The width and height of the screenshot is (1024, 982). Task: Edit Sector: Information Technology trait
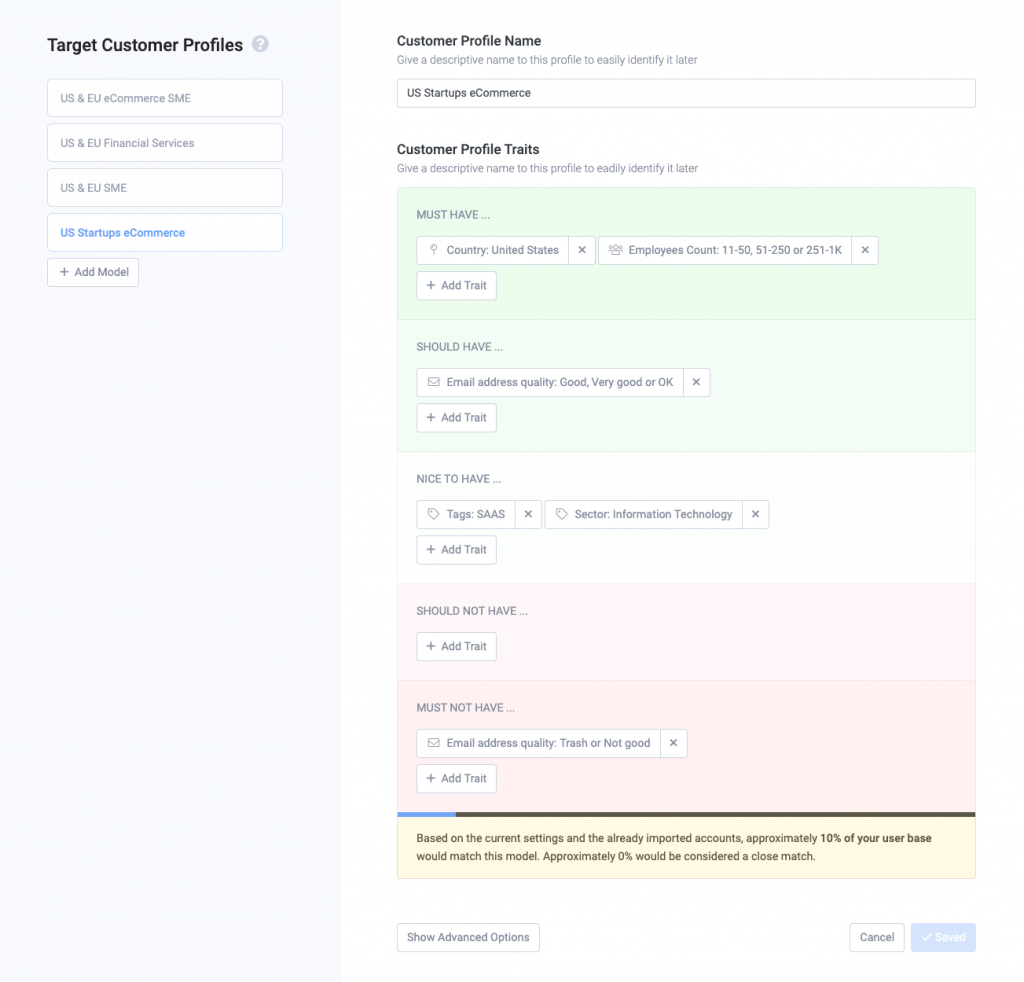pyautogui.click(x=643, y=514)
